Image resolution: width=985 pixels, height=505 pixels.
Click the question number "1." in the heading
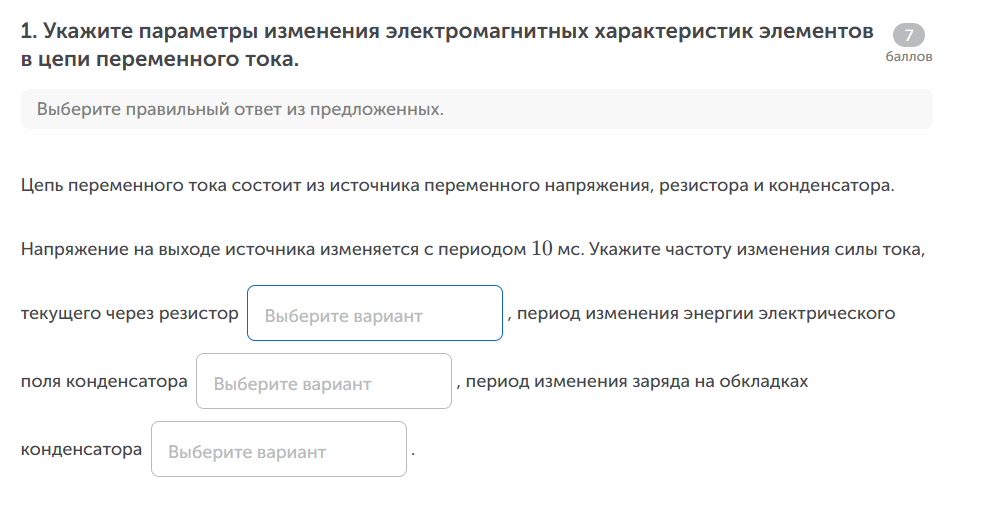click(x=28, y=32)
